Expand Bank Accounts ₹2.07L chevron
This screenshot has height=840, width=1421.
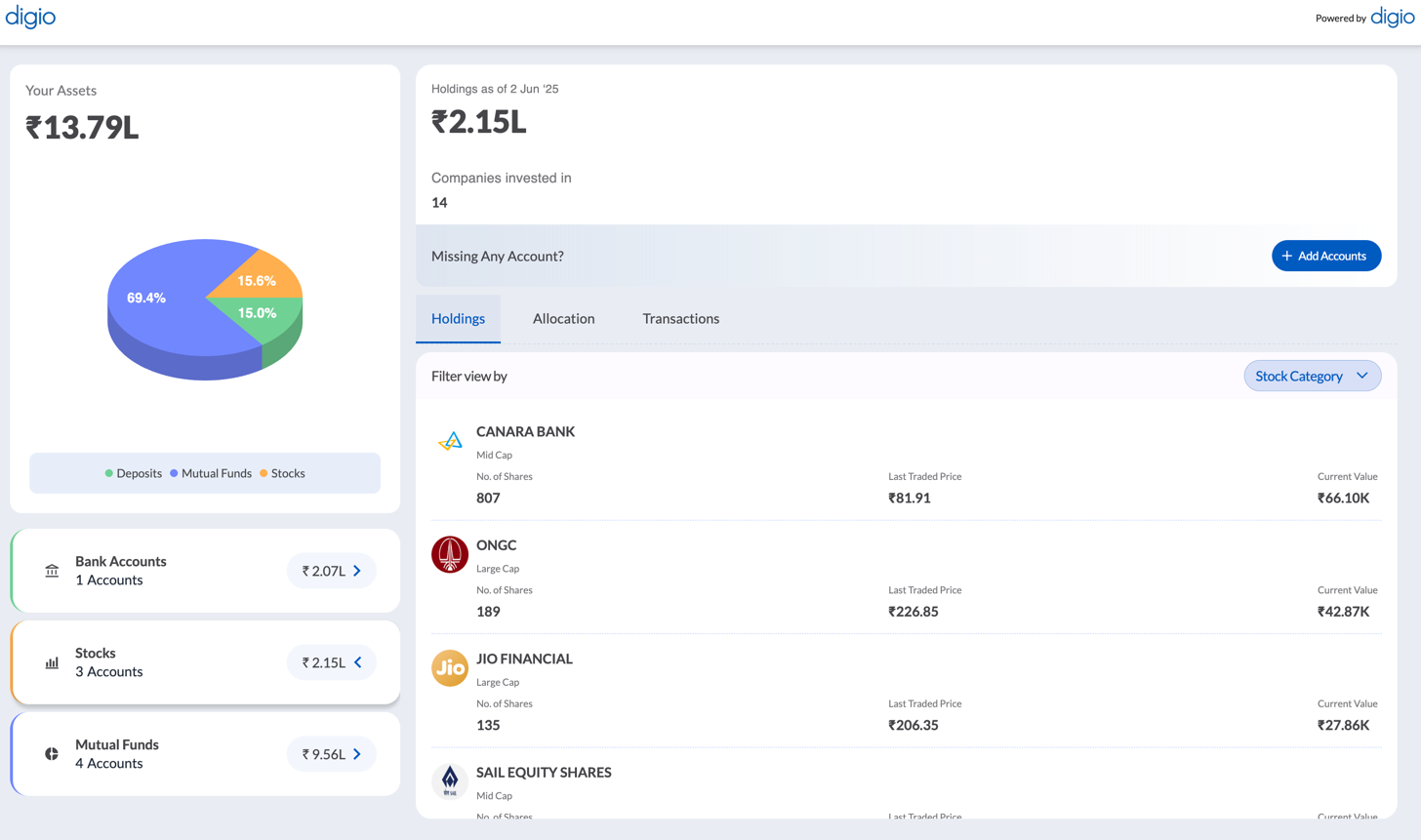pos(357,571)
